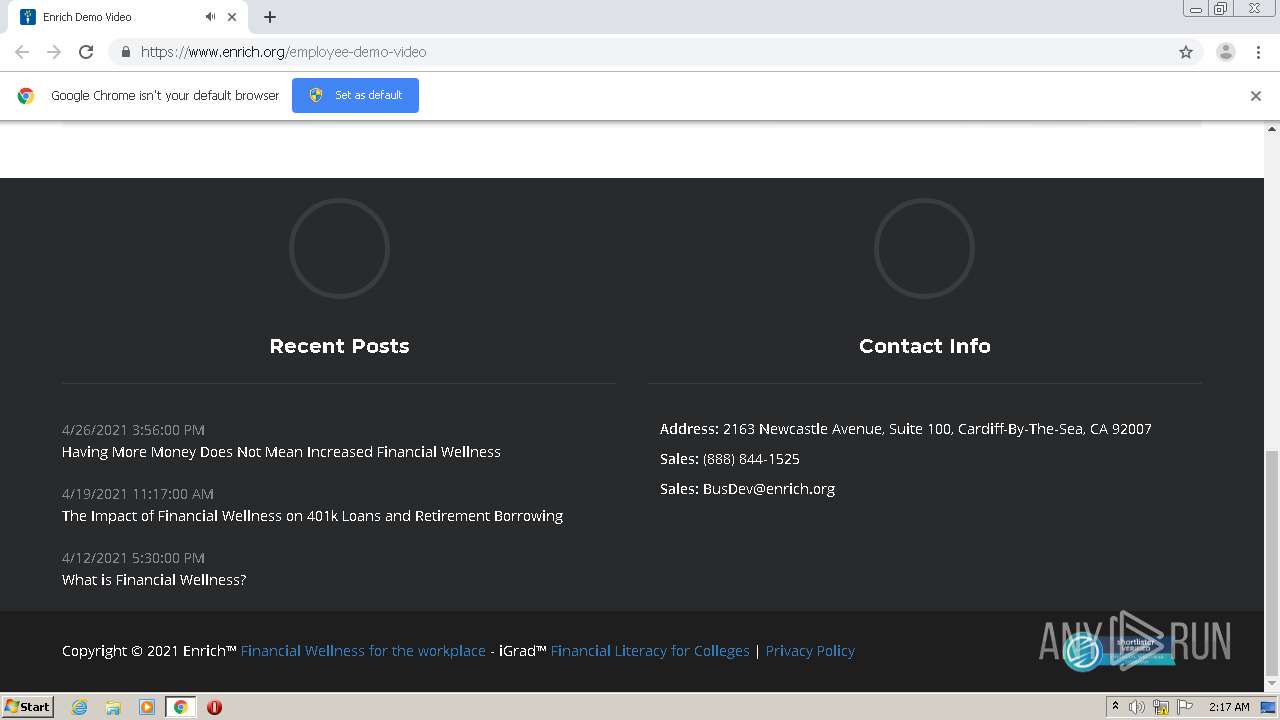Follow 'Financial Wellness for the workplace' link
The width and height of the screenshot is (1280, 720).
[x=363, y=651]
